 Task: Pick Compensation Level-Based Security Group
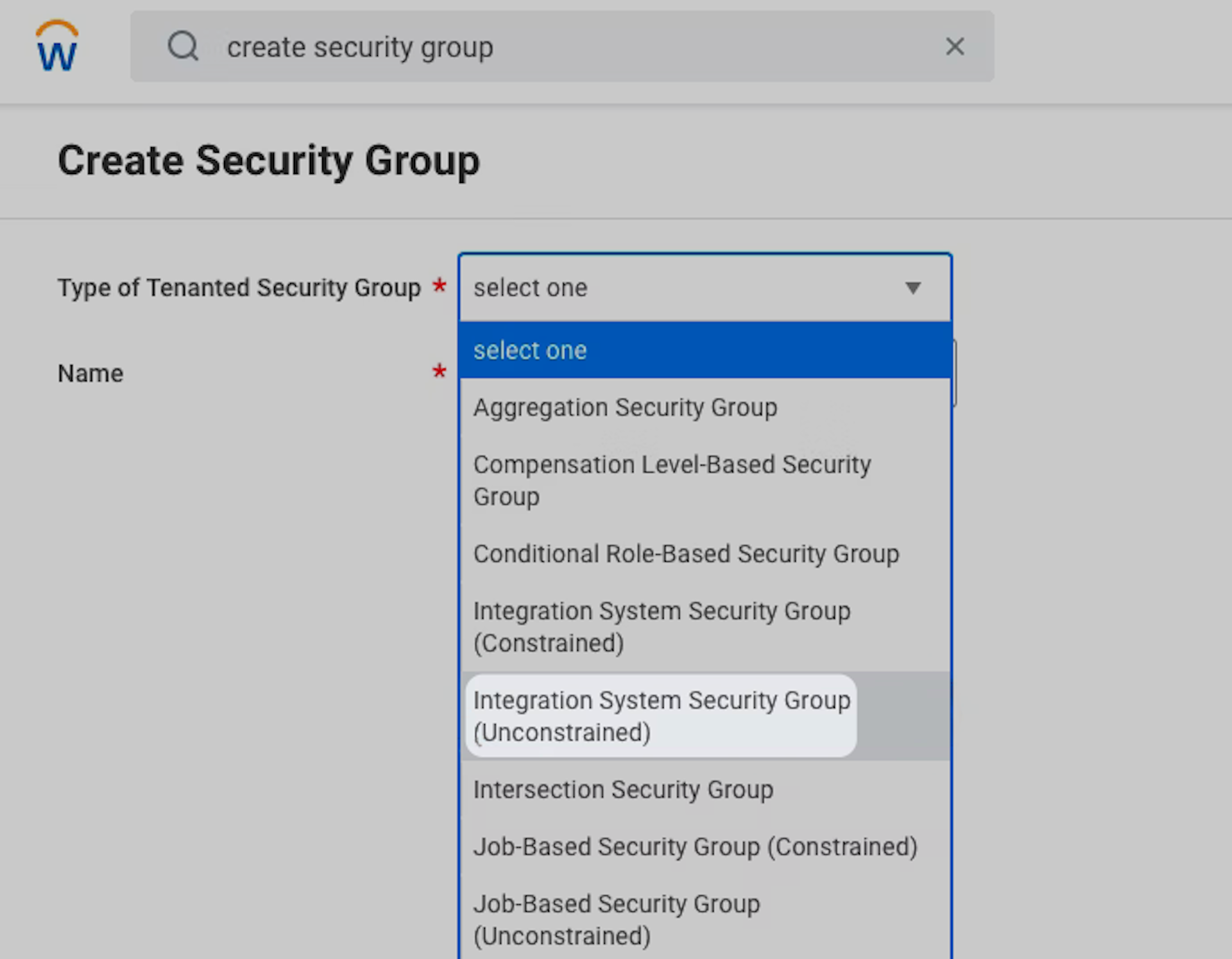(x=671, y=480)
